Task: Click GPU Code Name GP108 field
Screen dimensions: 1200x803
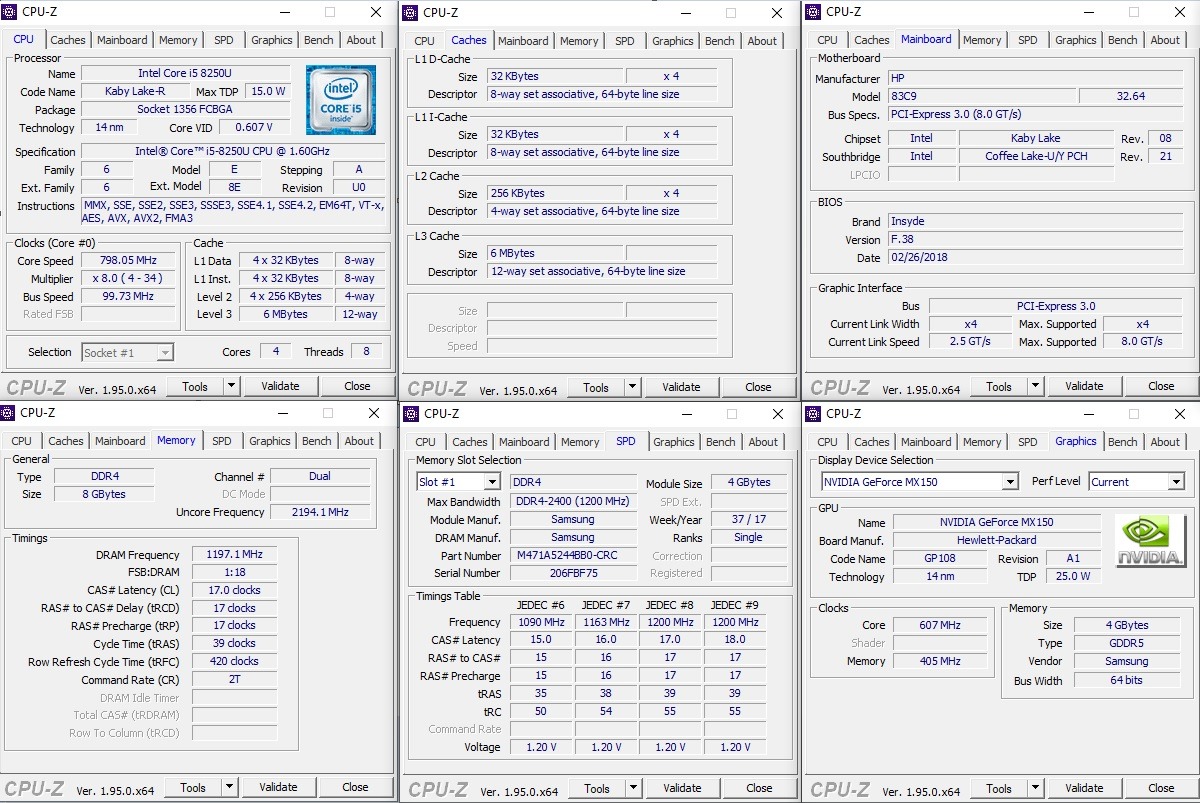Action: pos(939,559)
